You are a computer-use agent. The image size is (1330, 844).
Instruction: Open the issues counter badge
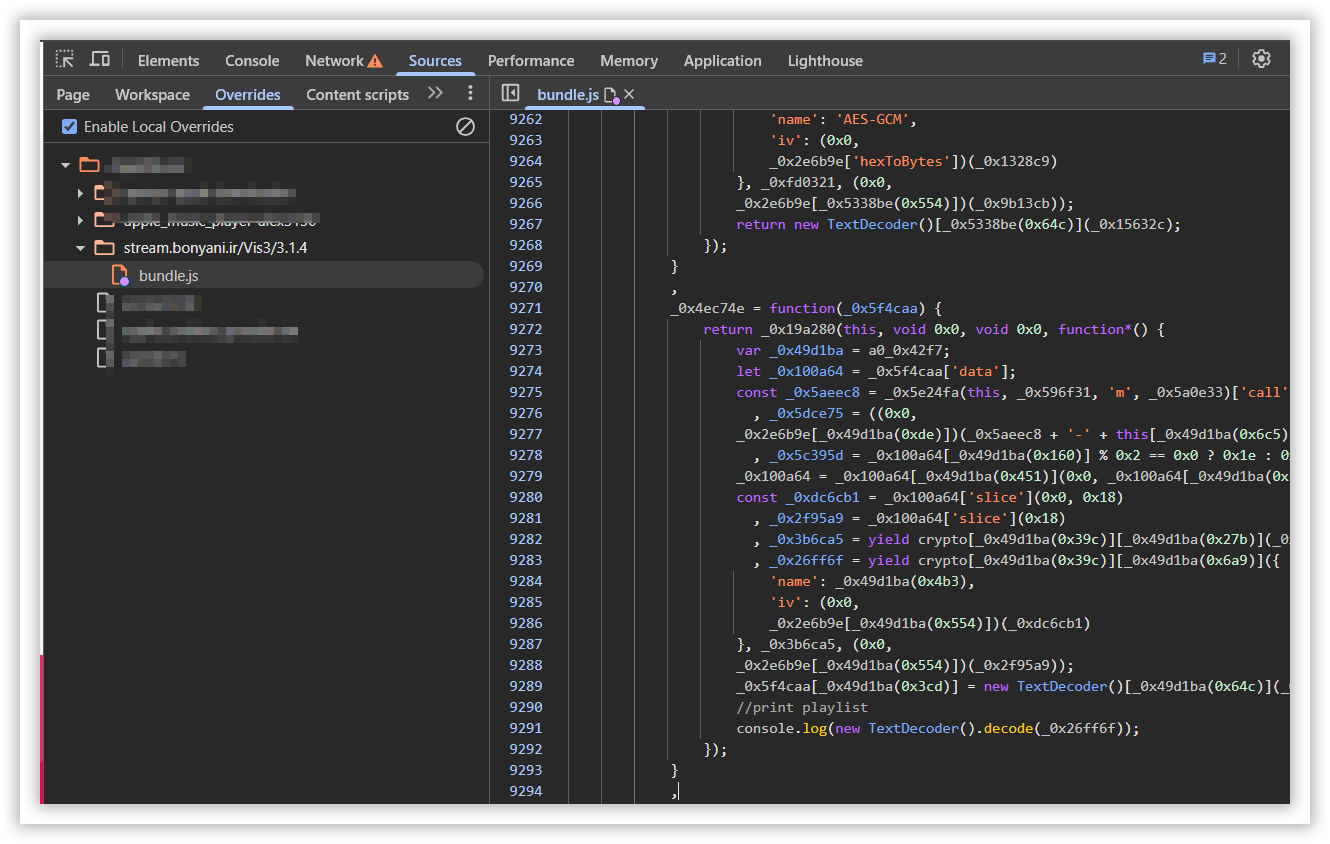coord(1214,59)
